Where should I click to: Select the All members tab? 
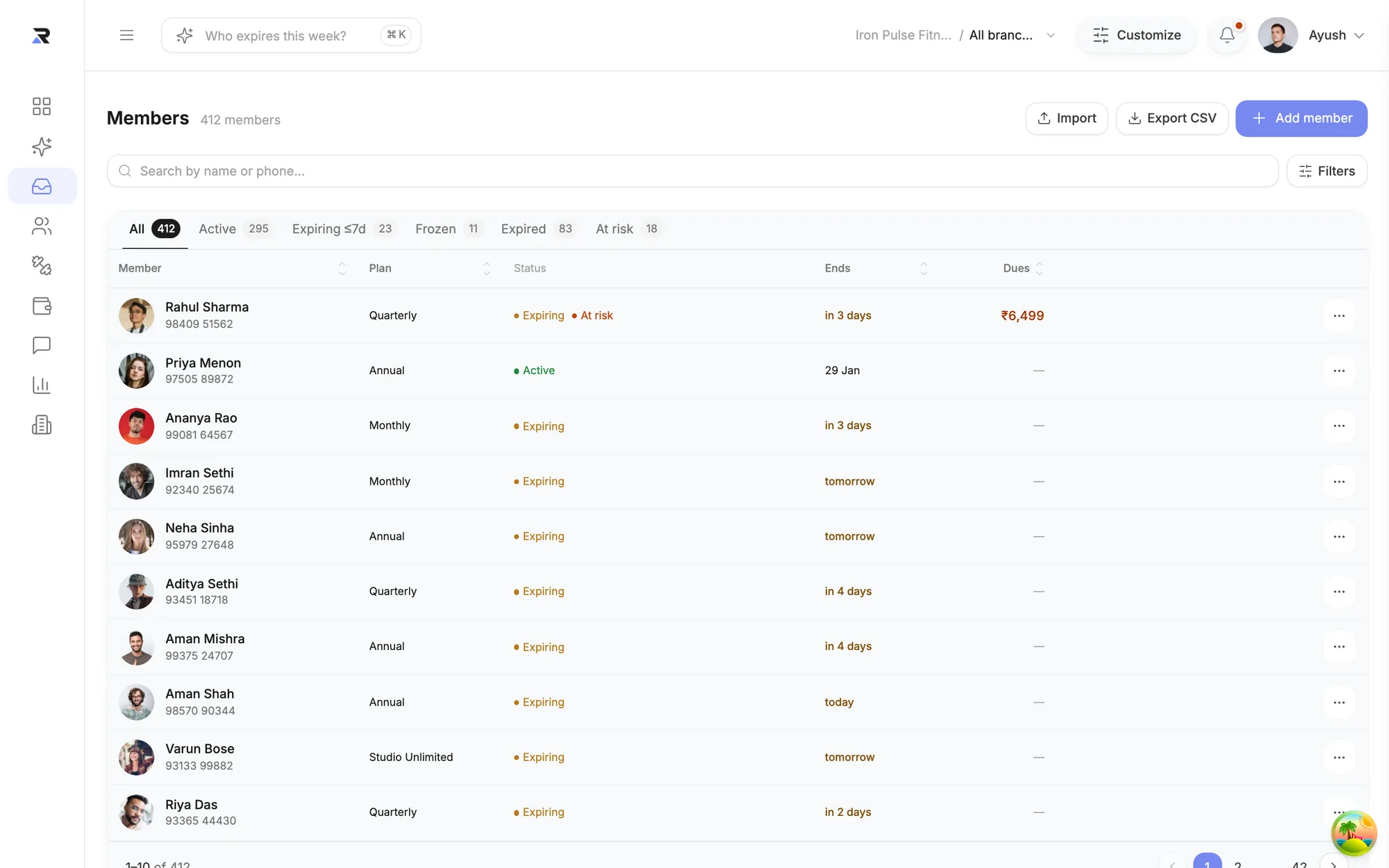pyautogui.click(x=154, y=228)
